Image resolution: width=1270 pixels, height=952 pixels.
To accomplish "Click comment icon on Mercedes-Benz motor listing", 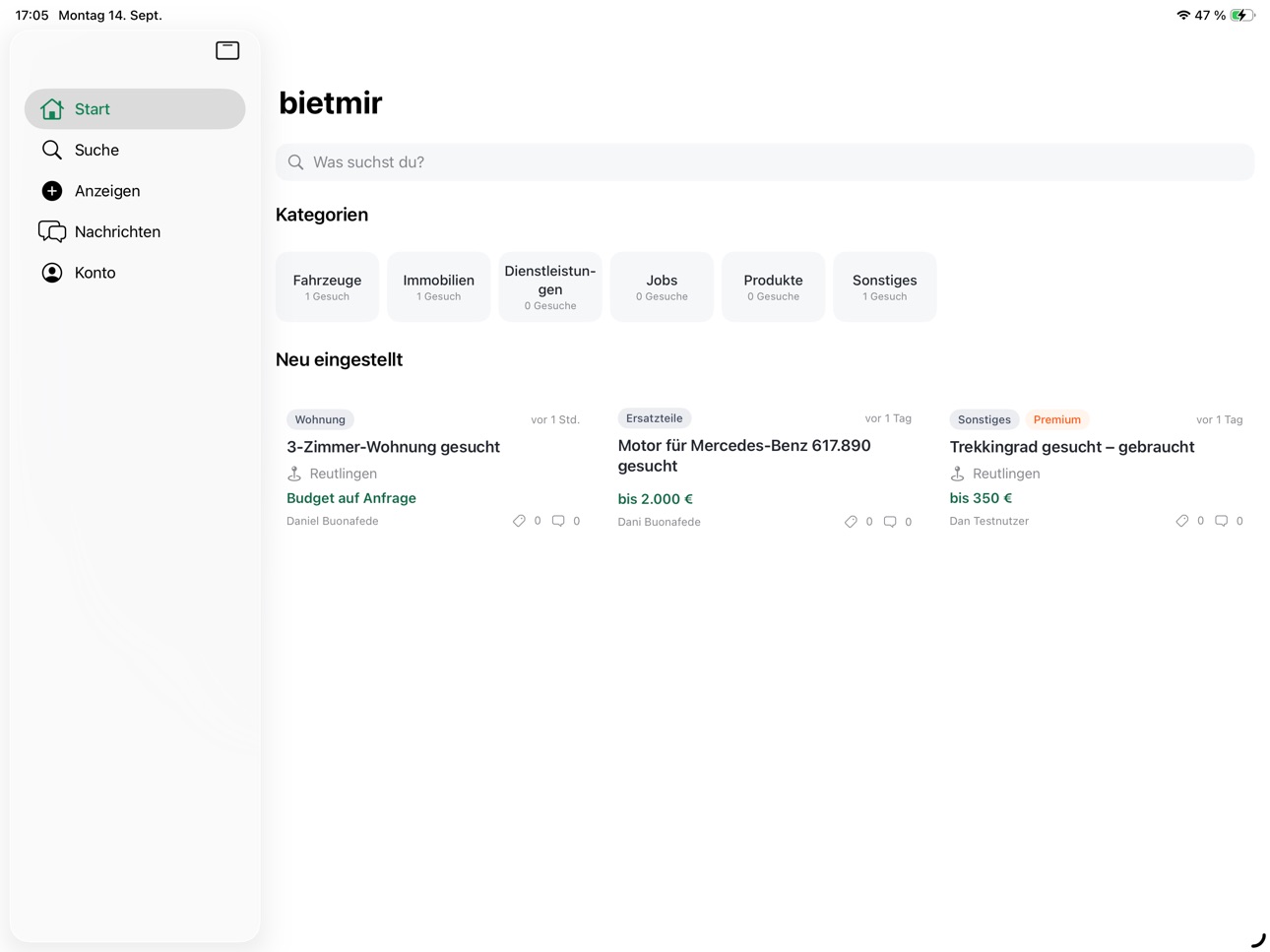I will coord(890,522).
